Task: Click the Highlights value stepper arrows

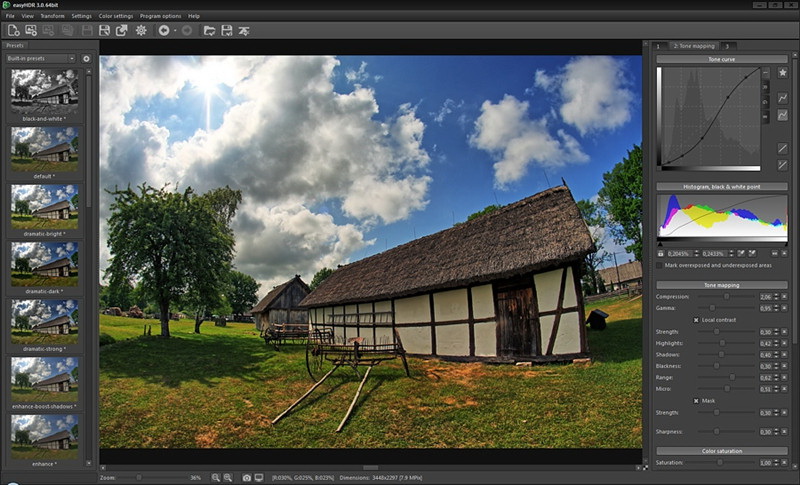Action: point(777,343)
